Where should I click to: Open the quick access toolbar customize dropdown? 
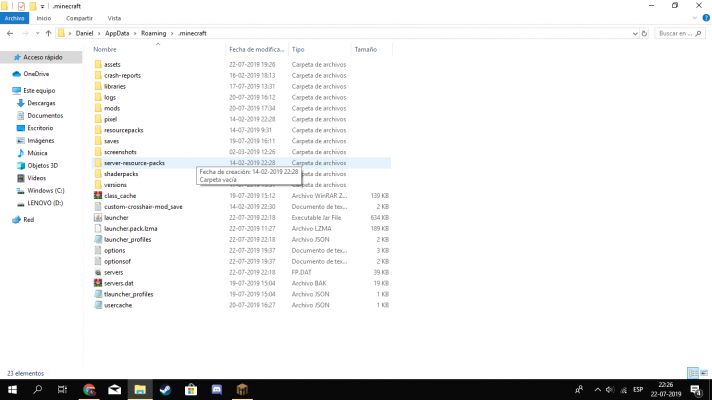coord(42,6)
